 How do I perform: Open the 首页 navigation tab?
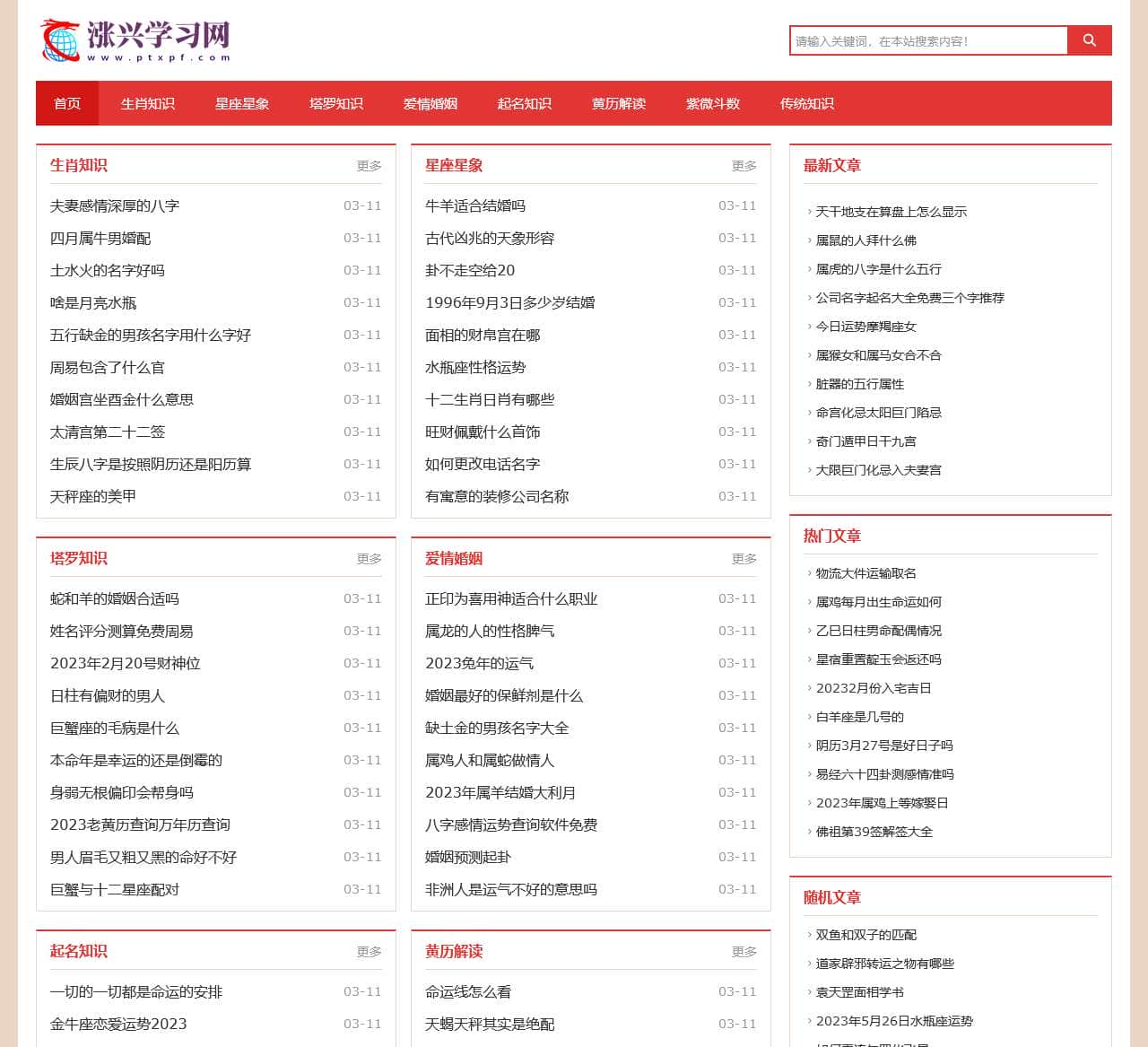[x=67, y=103]
